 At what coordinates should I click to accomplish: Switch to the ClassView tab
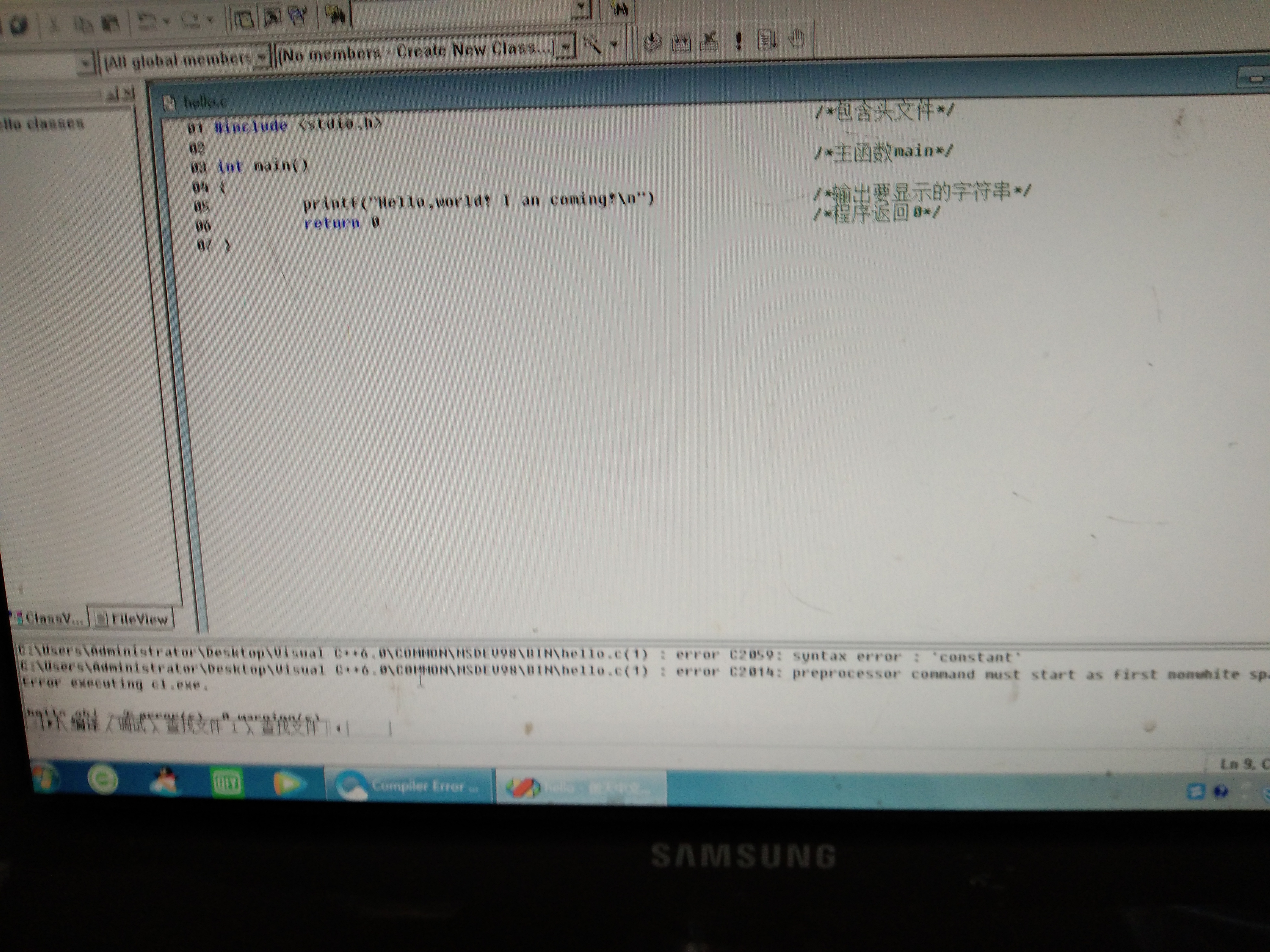pos(49,618)
